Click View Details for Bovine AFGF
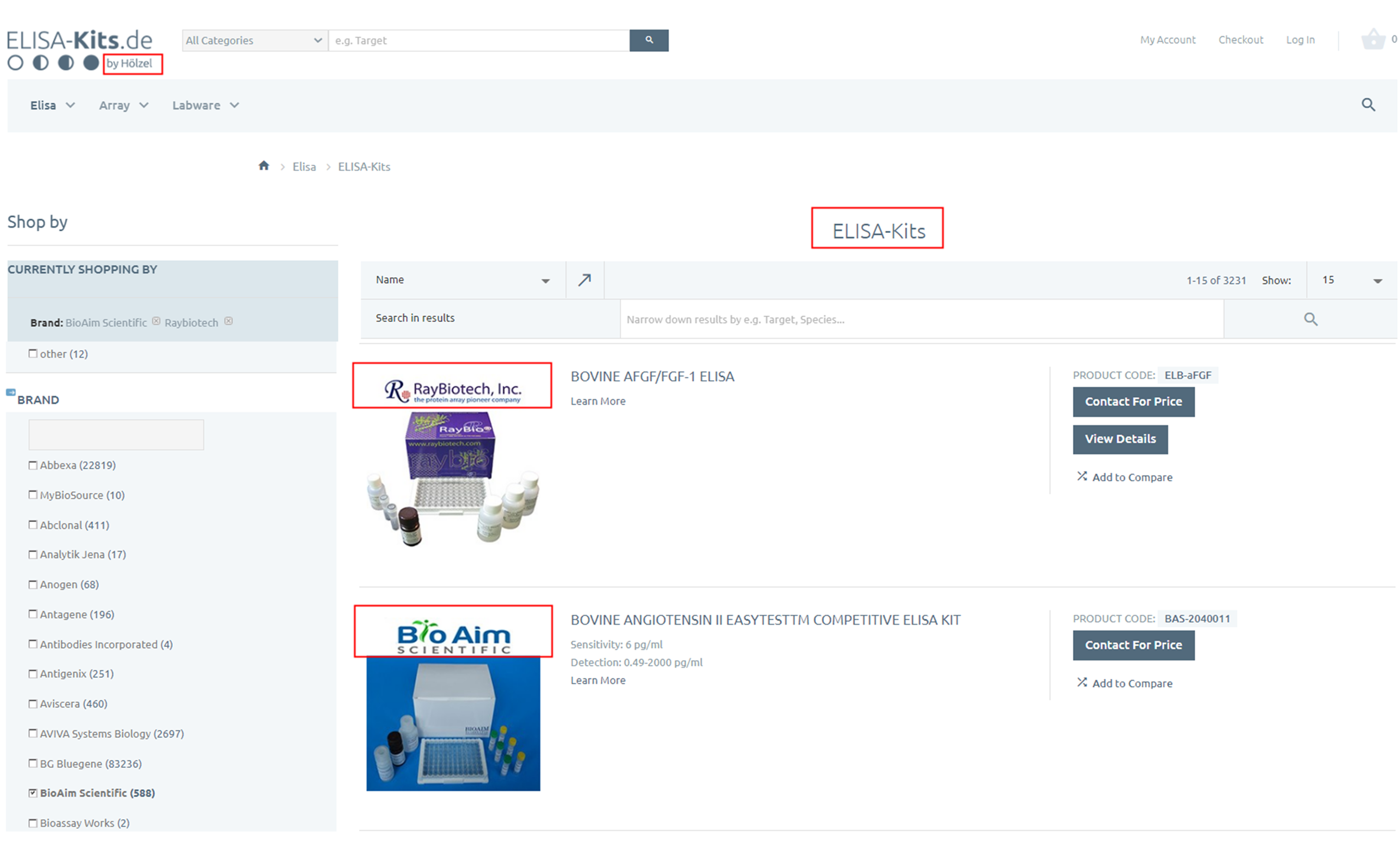 [x=1121, y=439]
